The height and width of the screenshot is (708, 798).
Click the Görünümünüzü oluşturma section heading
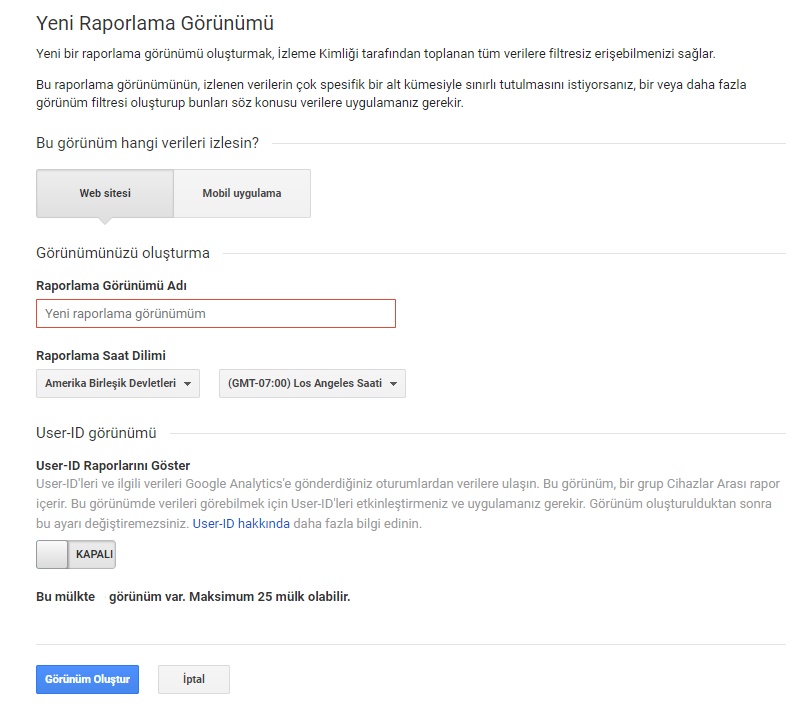(x=123, y=253)
